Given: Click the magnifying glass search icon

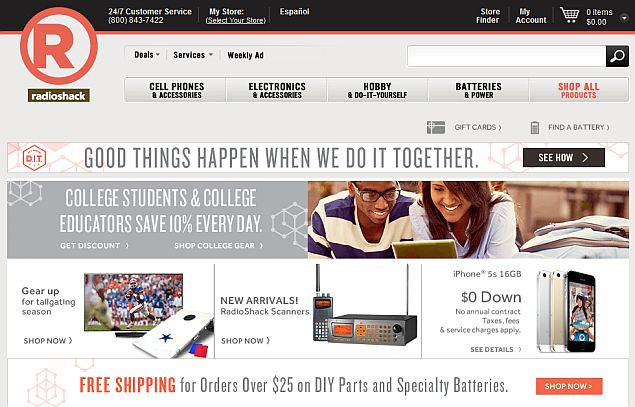Looking at the screenshot, I should point(617,56).
